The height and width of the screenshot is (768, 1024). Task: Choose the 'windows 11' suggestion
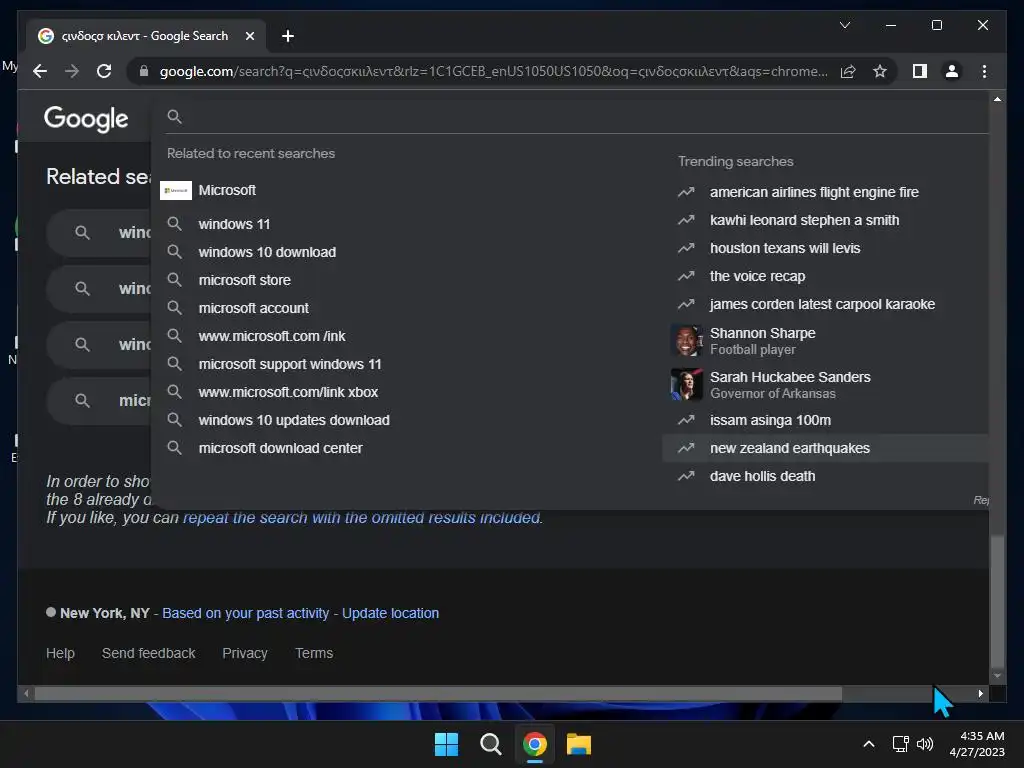pyautogui.click(x=405, y=224)
